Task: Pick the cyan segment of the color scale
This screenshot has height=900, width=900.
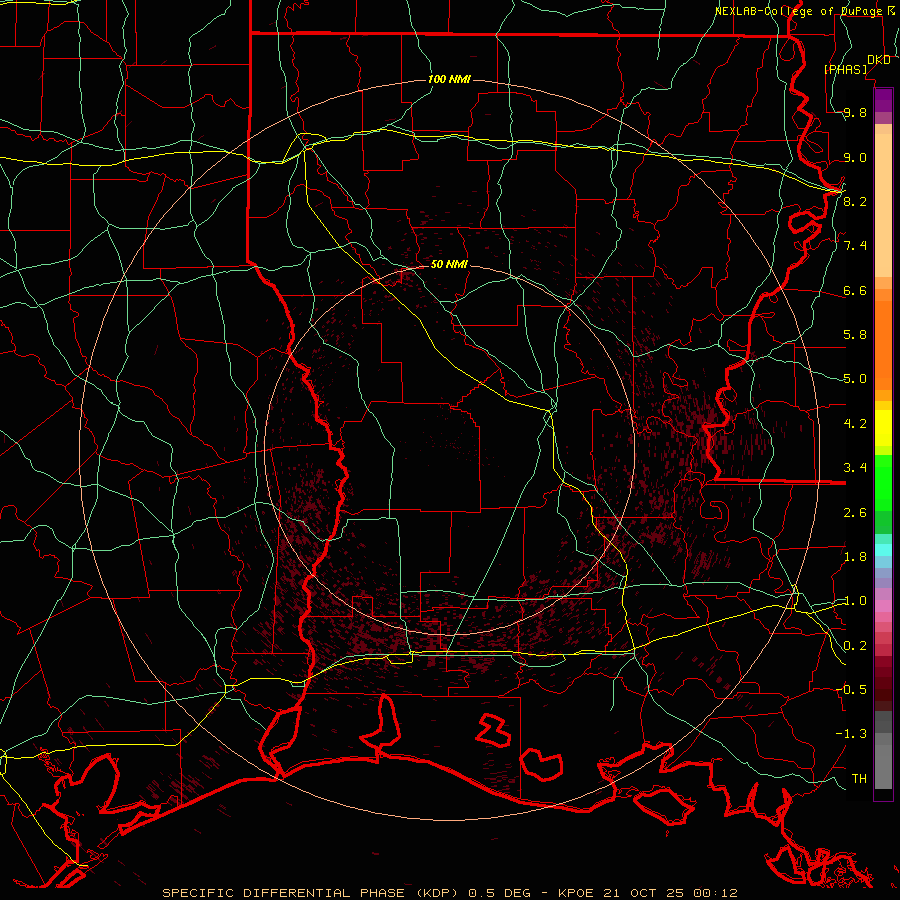Action: 883,550
